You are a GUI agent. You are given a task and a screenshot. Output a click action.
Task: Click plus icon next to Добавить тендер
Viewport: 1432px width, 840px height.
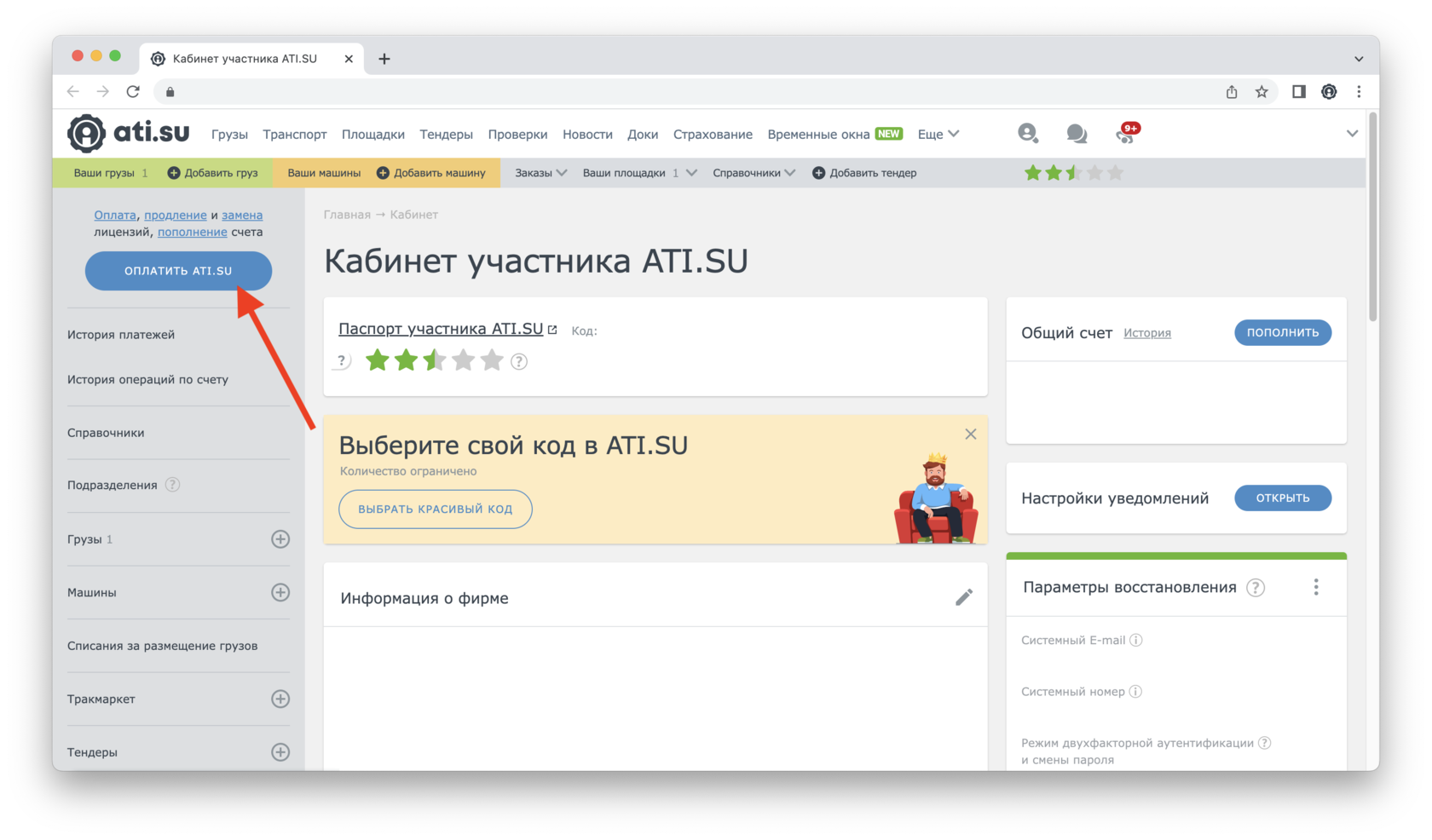[818, 173]
